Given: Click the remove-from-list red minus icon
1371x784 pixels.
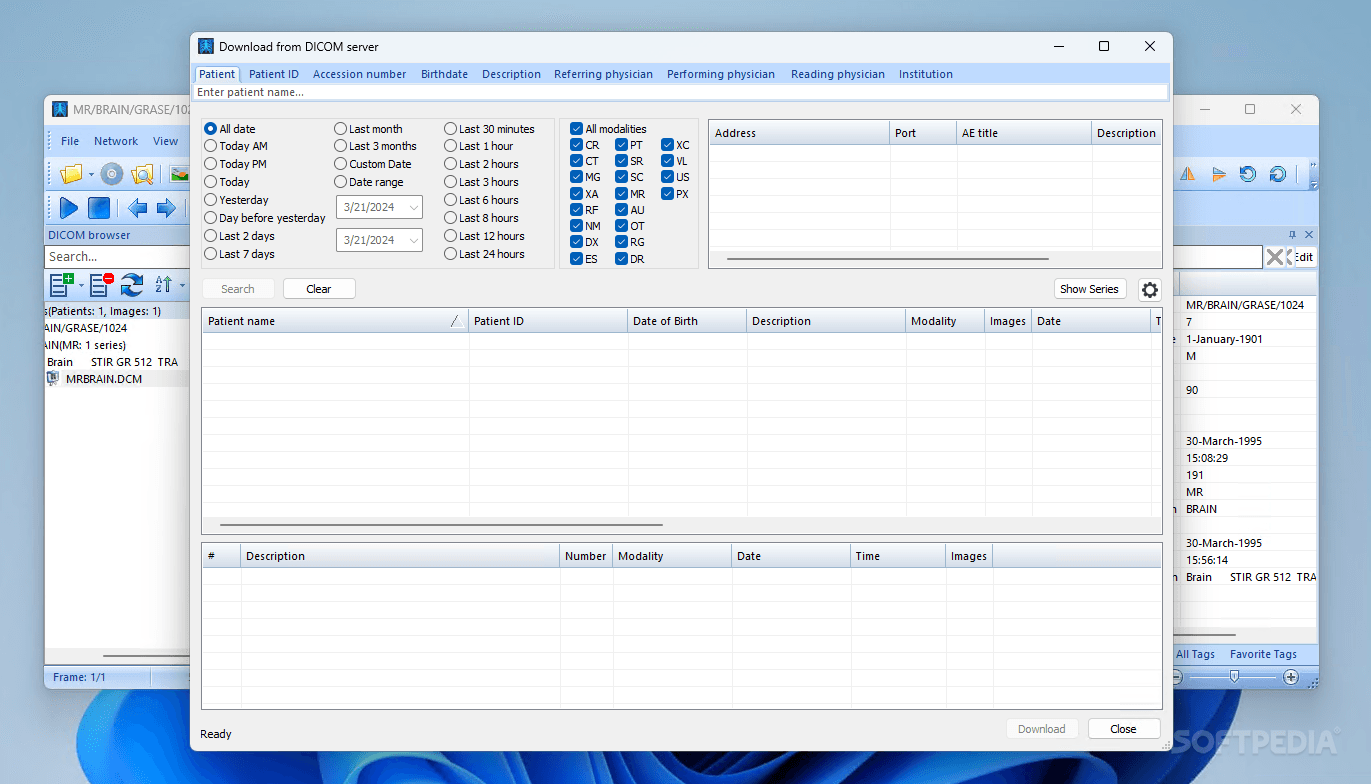Looking at the screenshot, I should point(101,285).
